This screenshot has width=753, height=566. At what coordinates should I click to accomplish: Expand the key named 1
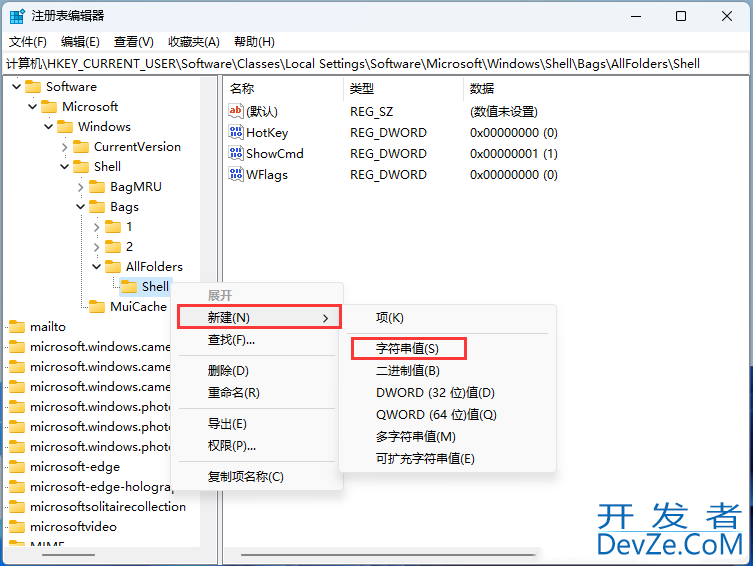pos(97,227)
